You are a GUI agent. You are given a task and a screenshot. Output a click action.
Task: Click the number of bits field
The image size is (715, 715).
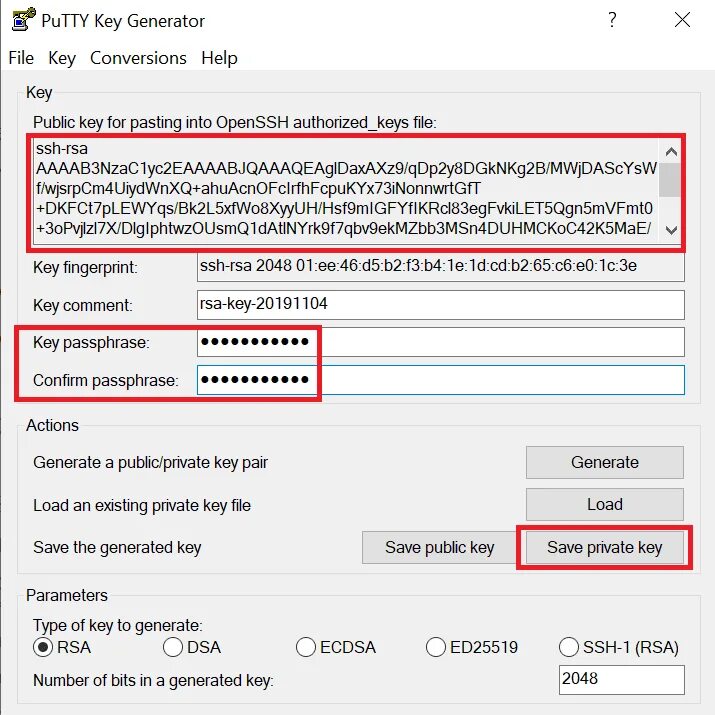click(621, 679)
